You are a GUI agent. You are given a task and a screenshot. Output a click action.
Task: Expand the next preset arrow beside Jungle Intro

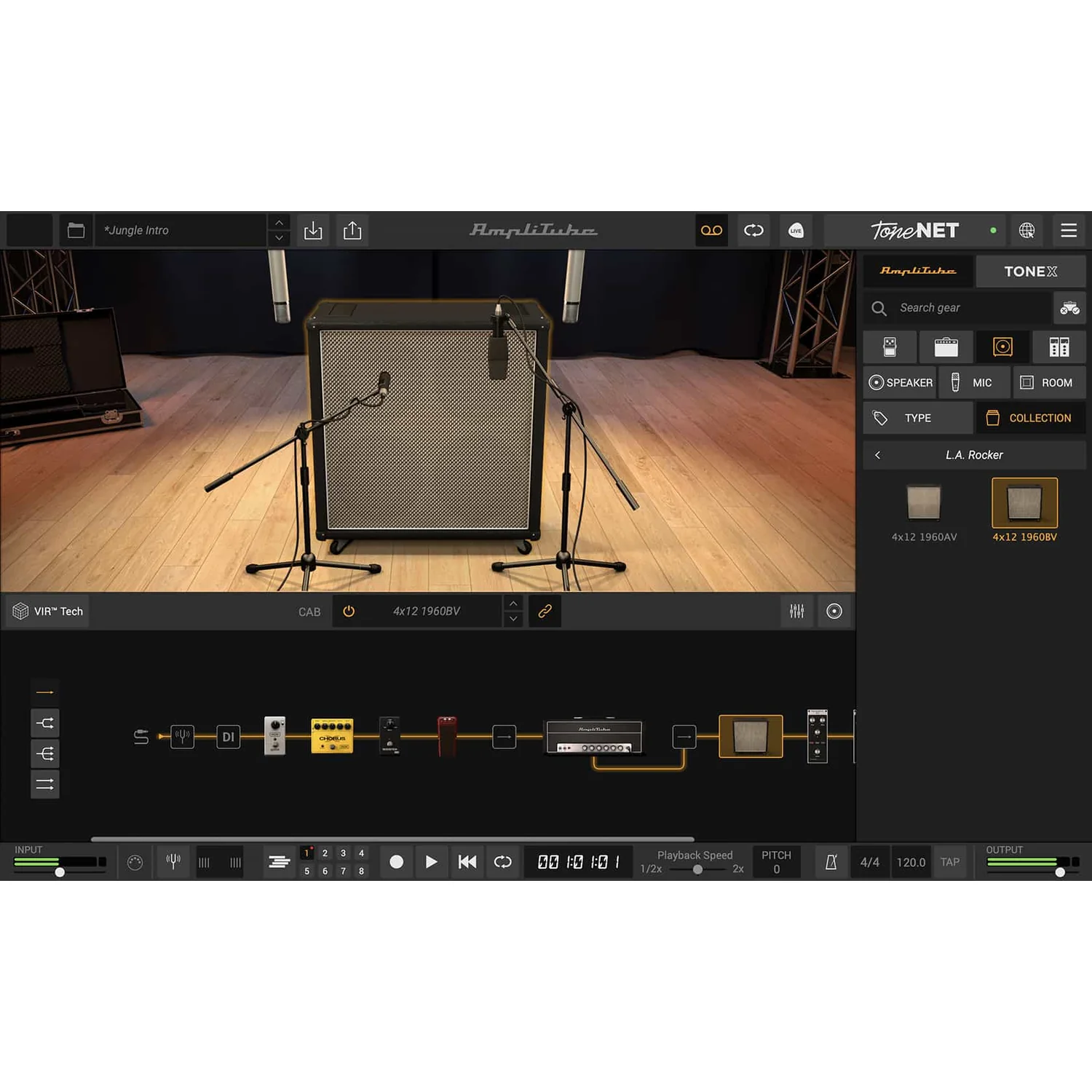pos(279,238)
